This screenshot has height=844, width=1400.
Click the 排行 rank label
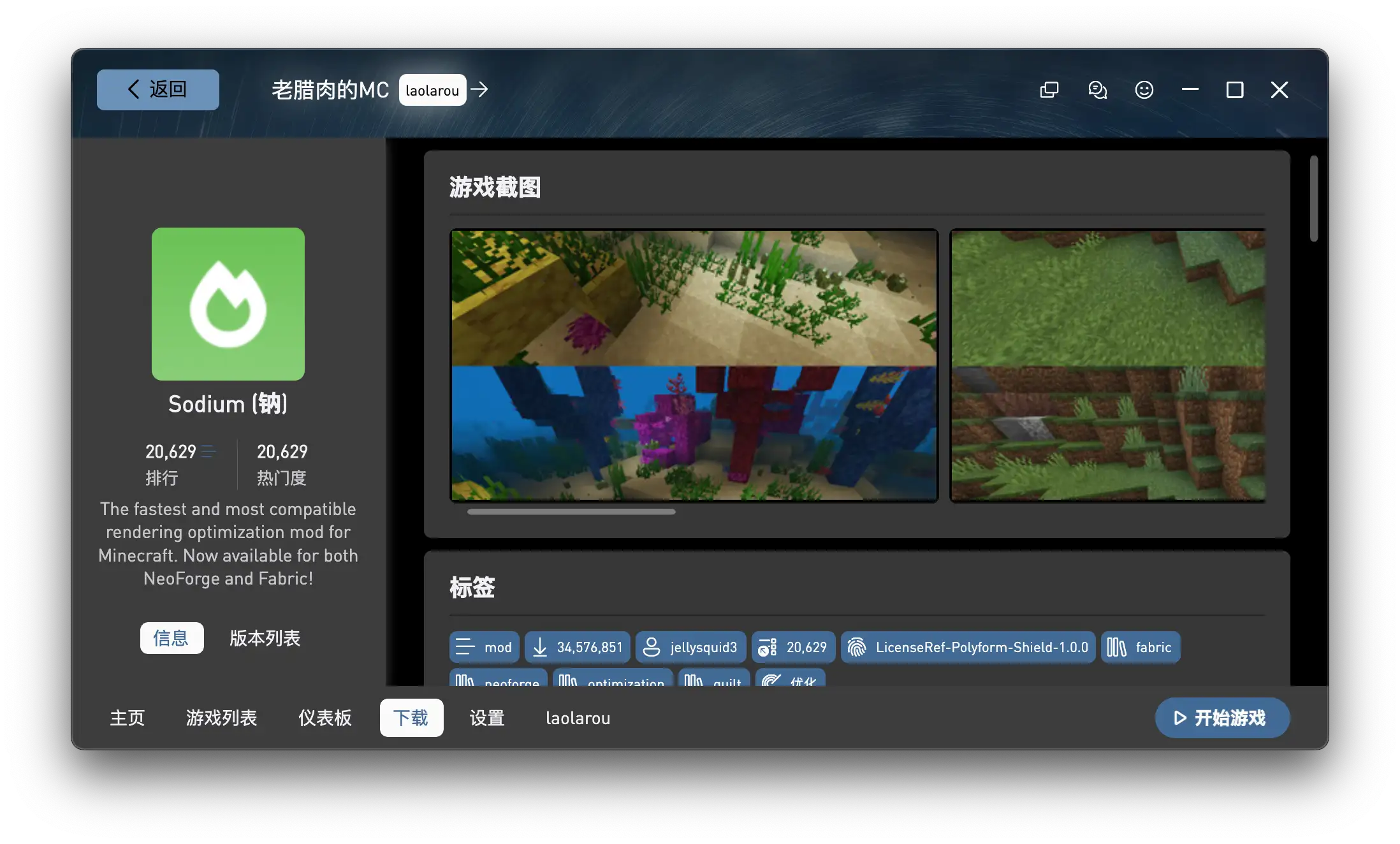[x=162, y=477]
